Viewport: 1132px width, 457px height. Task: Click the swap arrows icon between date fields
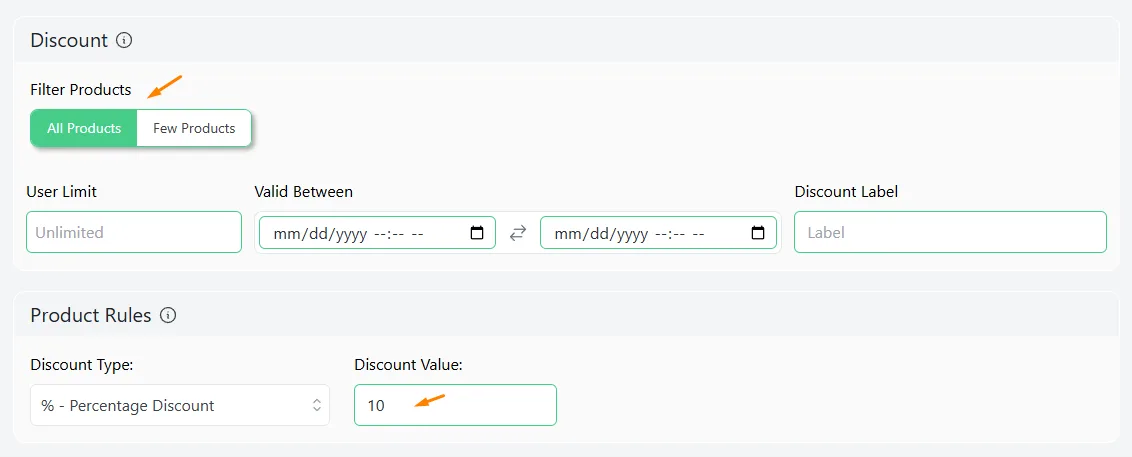518,233
